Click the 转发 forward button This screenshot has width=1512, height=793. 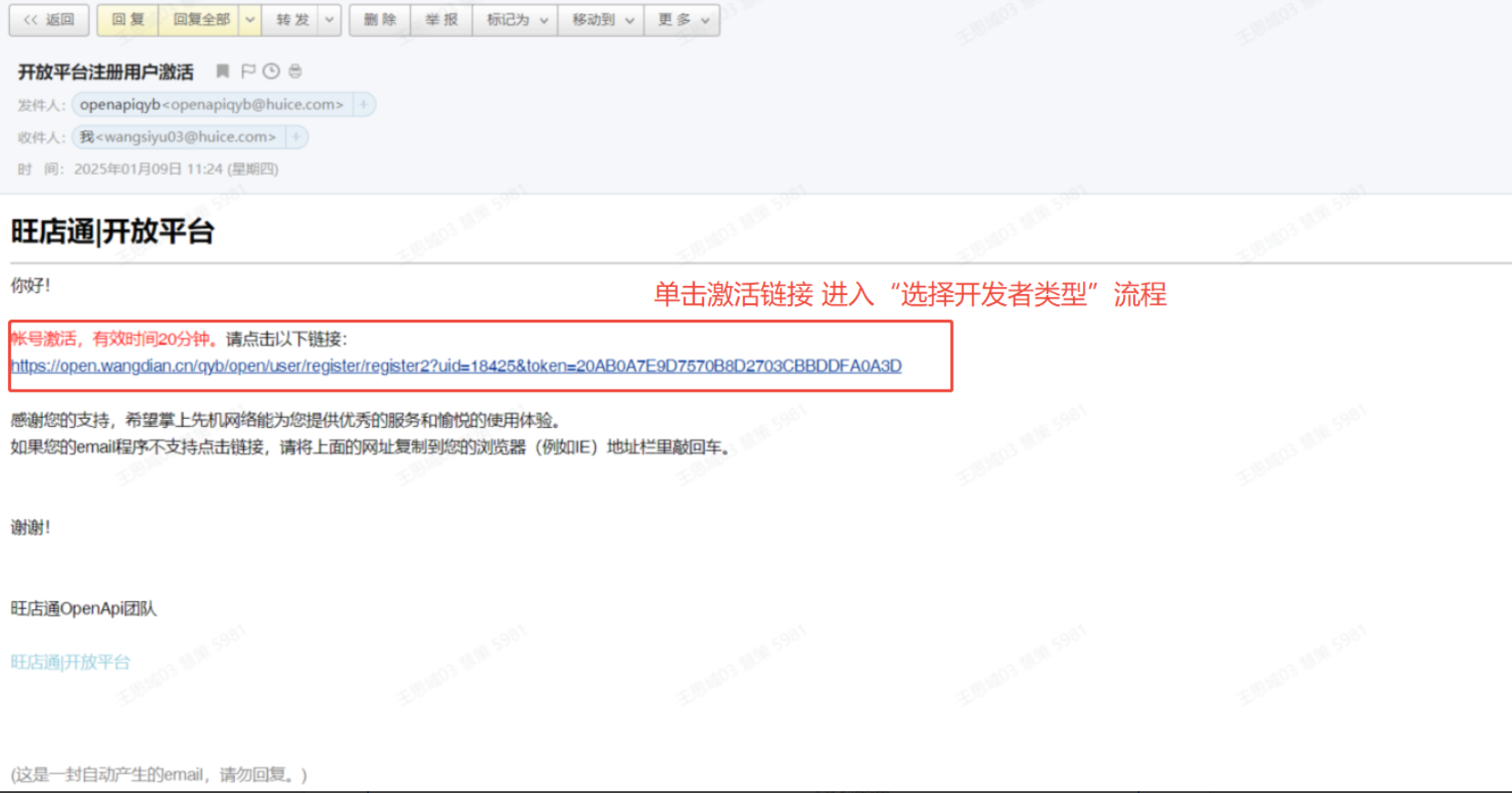(x=291, y=20)
